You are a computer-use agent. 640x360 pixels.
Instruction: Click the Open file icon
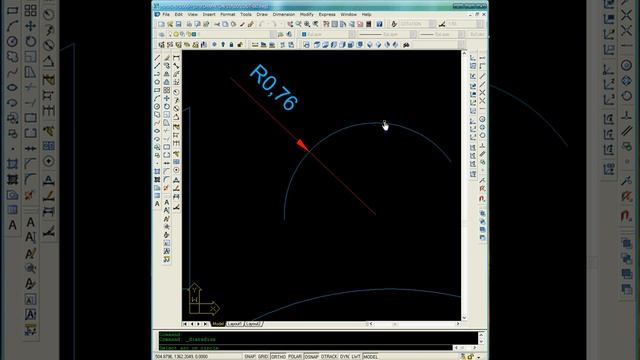point(170,24)
